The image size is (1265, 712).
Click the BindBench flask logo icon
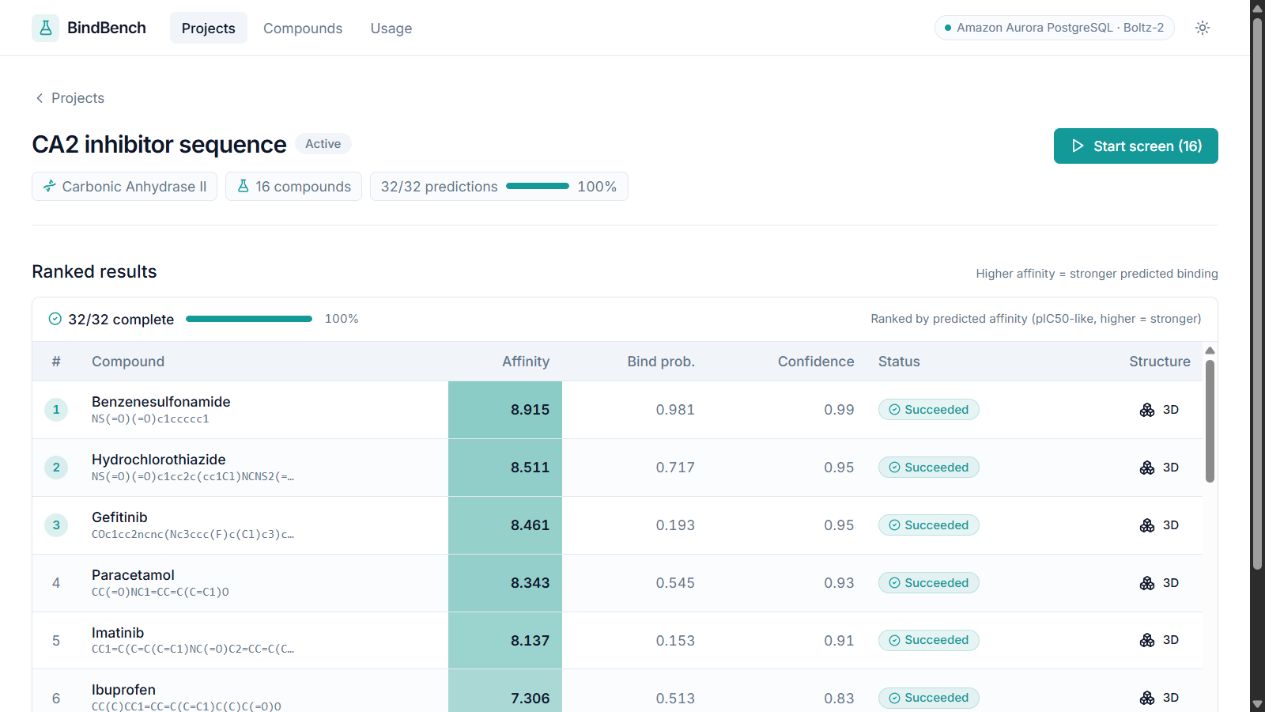tap(45, 28)
